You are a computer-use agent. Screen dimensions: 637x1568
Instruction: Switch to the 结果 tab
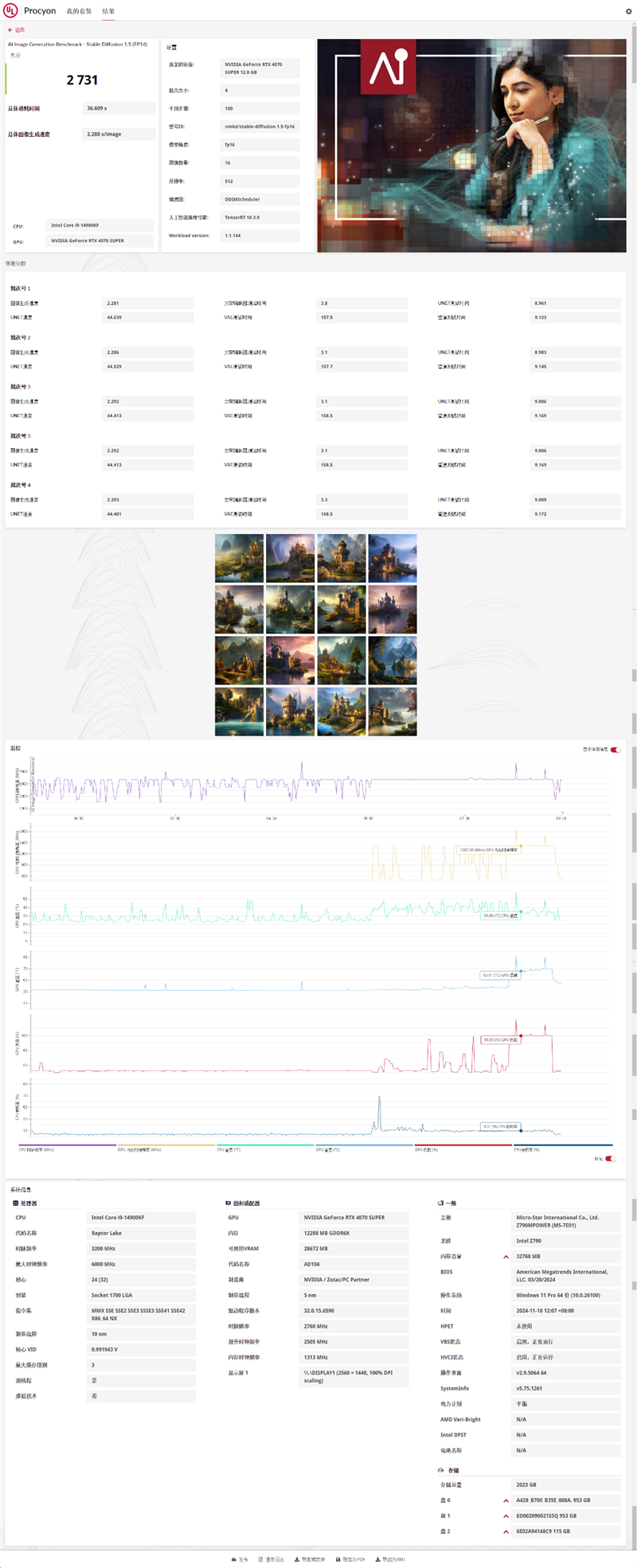pos(108,11)
